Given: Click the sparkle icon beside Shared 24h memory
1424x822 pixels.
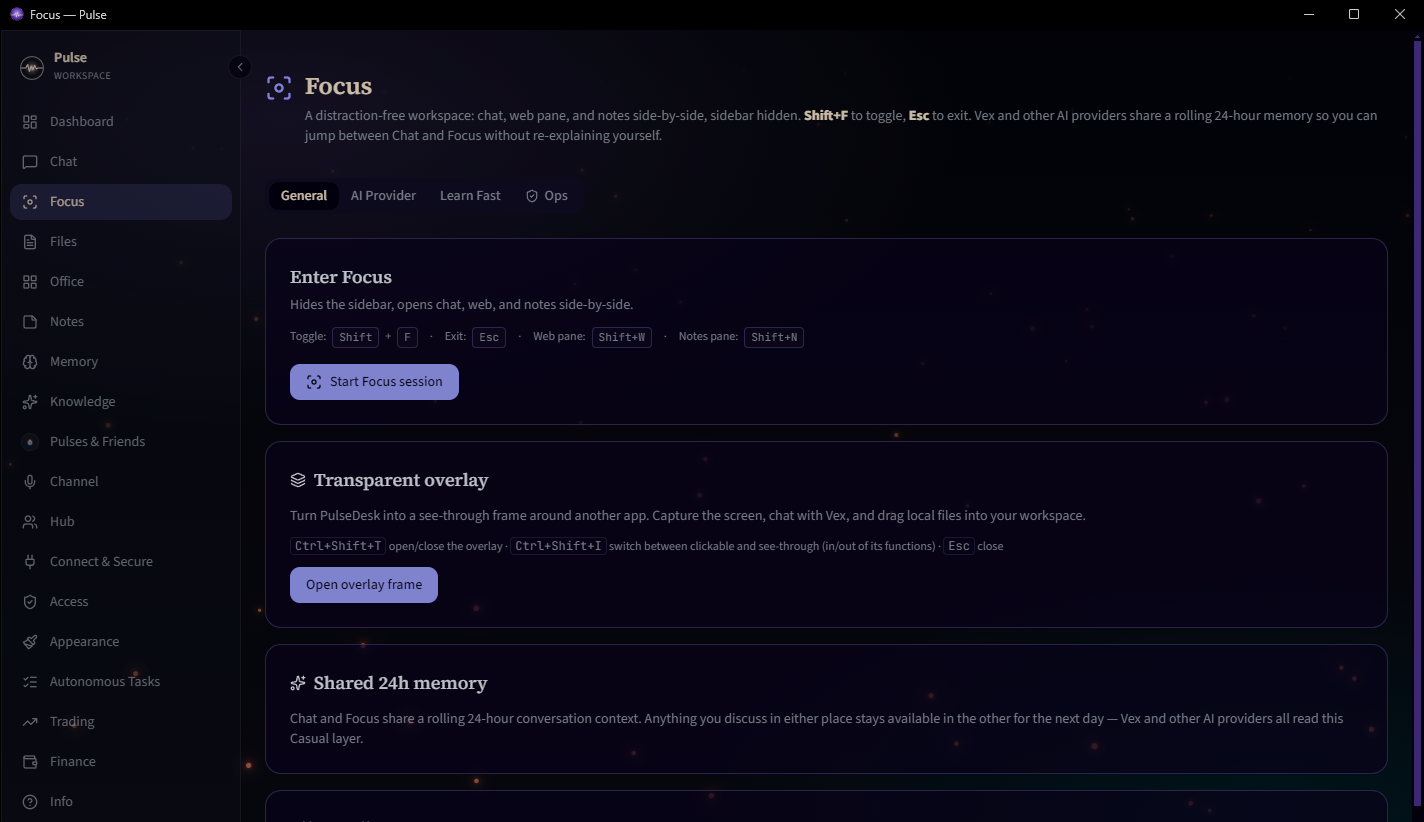Looking at the screenshot, I should pos(298,683).
